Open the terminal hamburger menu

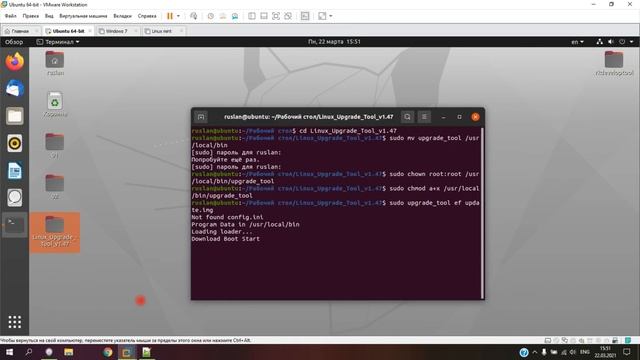coord(424,117)
